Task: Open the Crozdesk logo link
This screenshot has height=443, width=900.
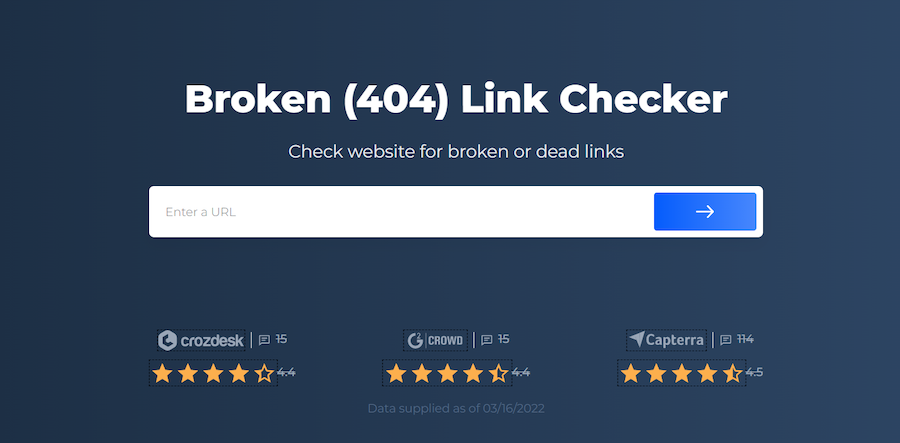Action: [201, 340]
